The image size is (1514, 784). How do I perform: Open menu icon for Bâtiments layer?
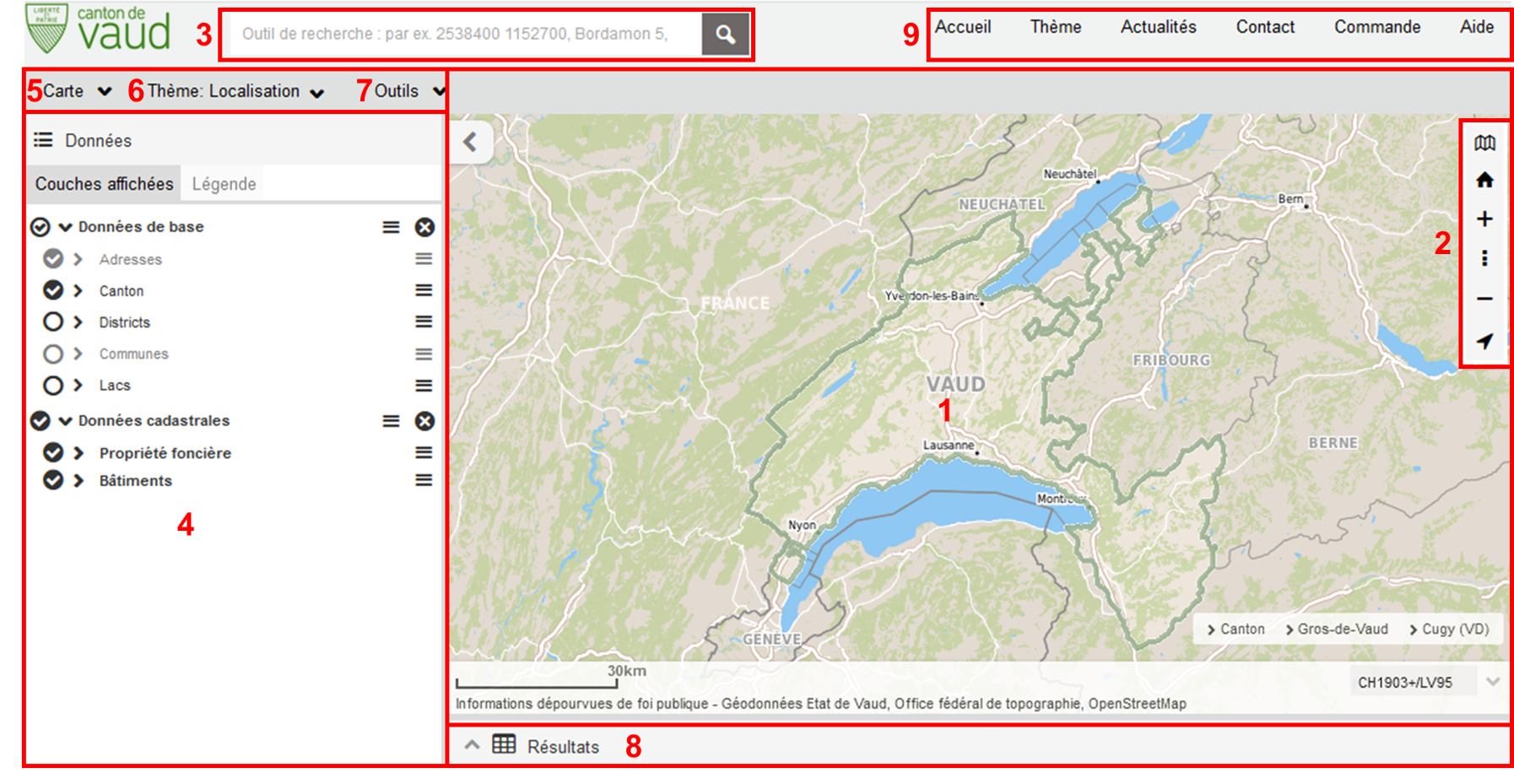click(x=424, y=480)
